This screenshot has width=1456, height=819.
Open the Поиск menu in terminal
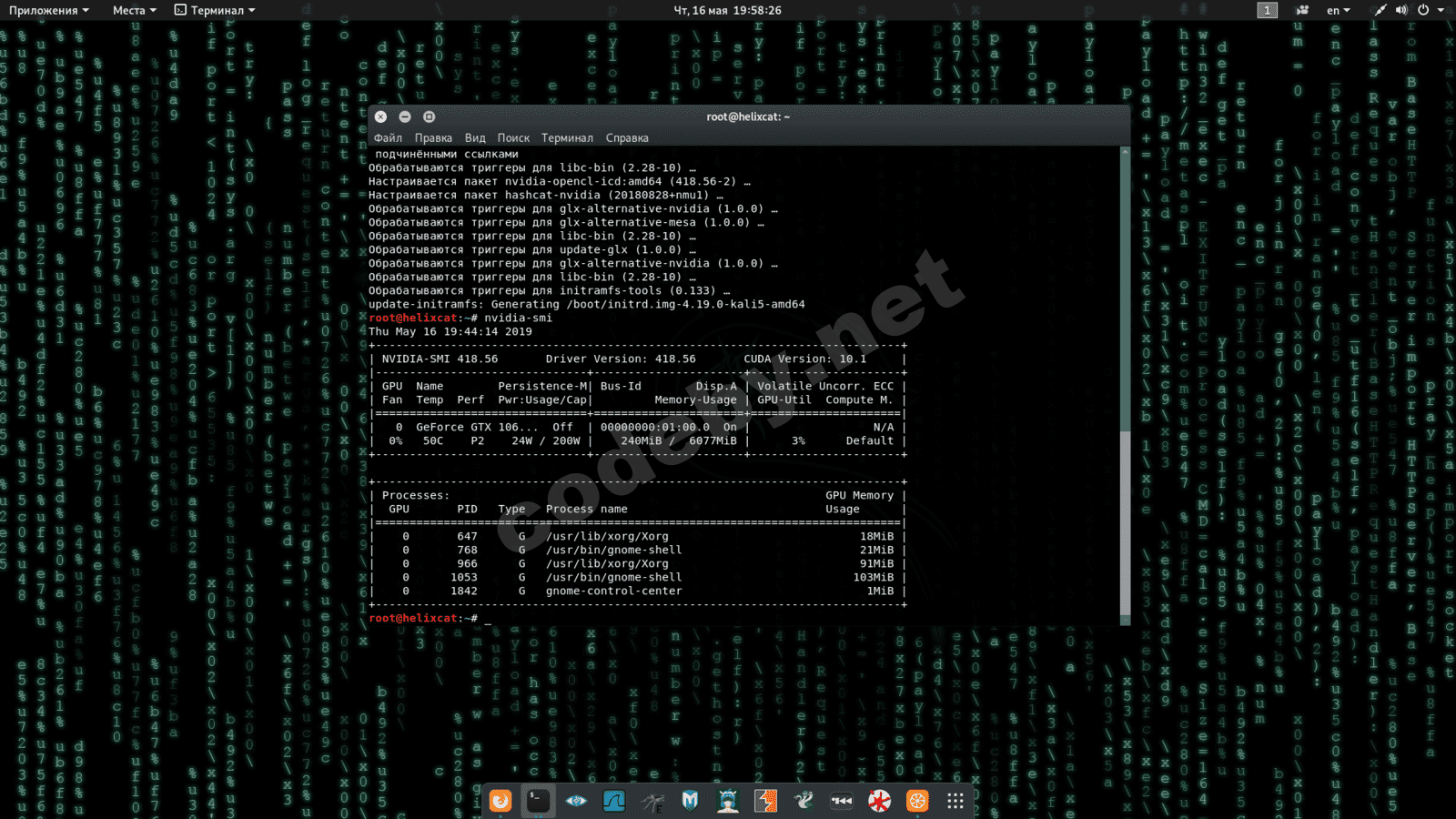513,138
